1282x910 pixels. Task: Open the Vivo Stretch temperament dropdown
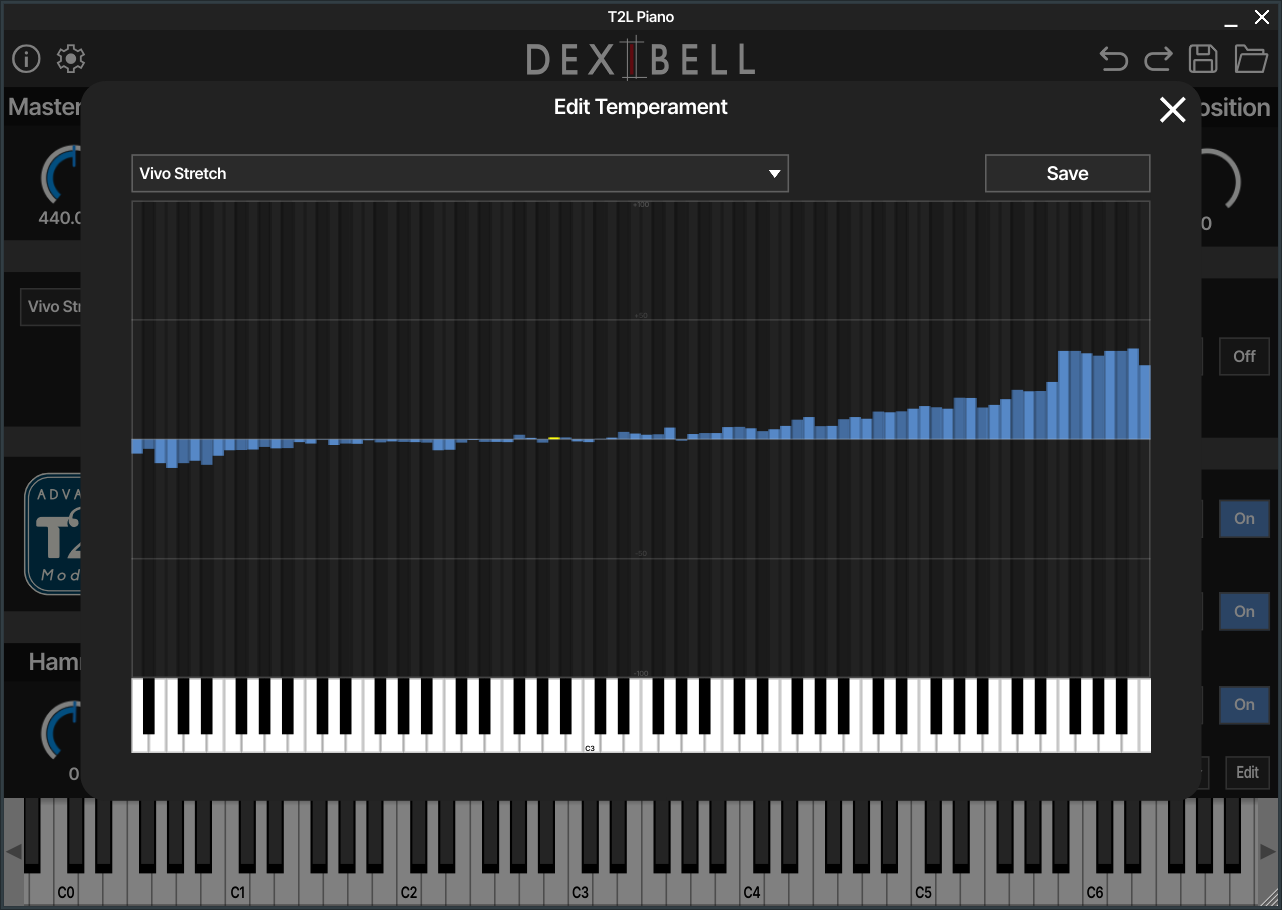pyautogui.click(x=460, y=173)
